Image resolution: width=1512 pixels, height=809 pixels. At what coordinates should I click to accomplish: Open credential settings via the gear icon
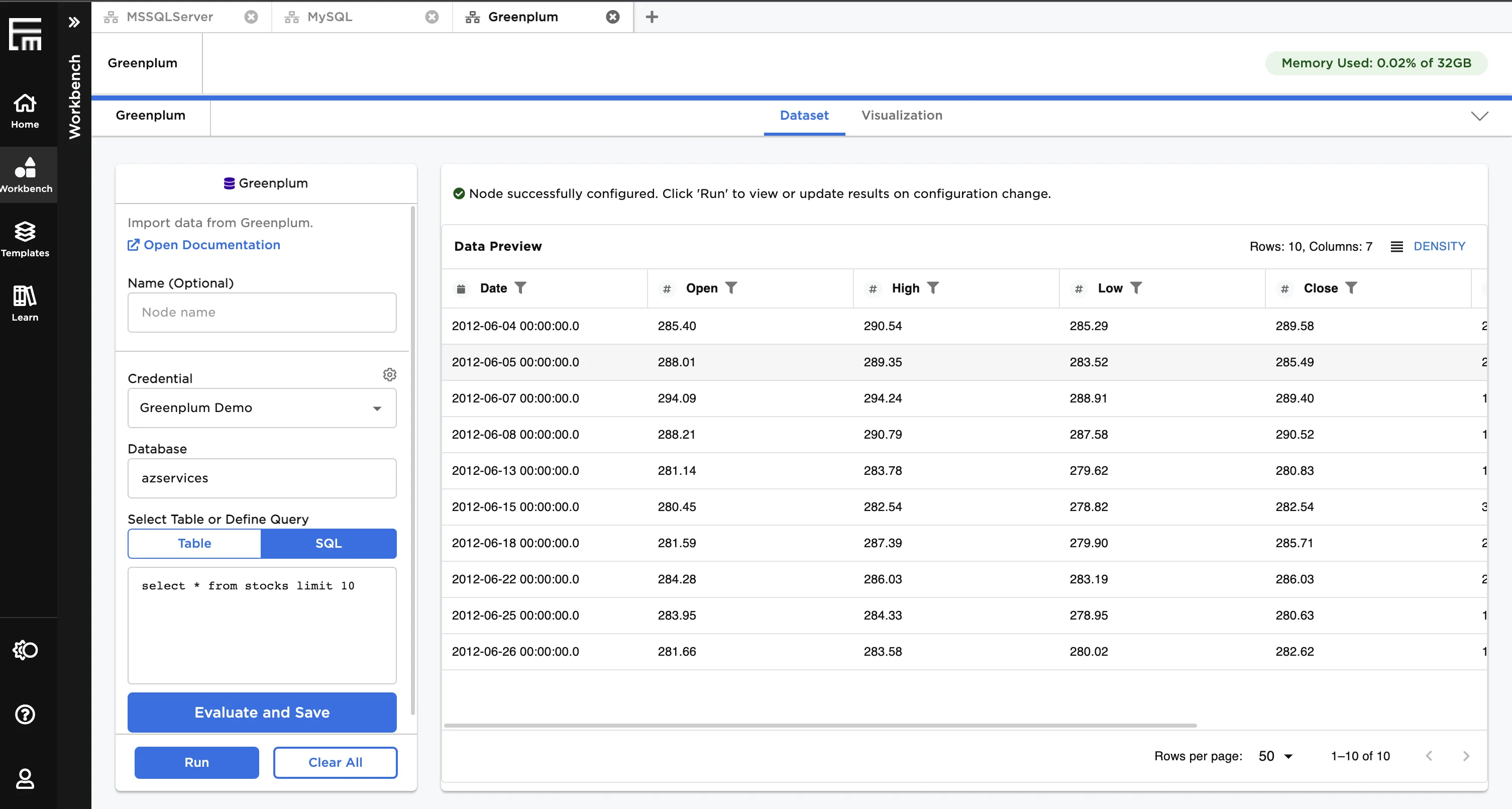click(x=390, y=374)
